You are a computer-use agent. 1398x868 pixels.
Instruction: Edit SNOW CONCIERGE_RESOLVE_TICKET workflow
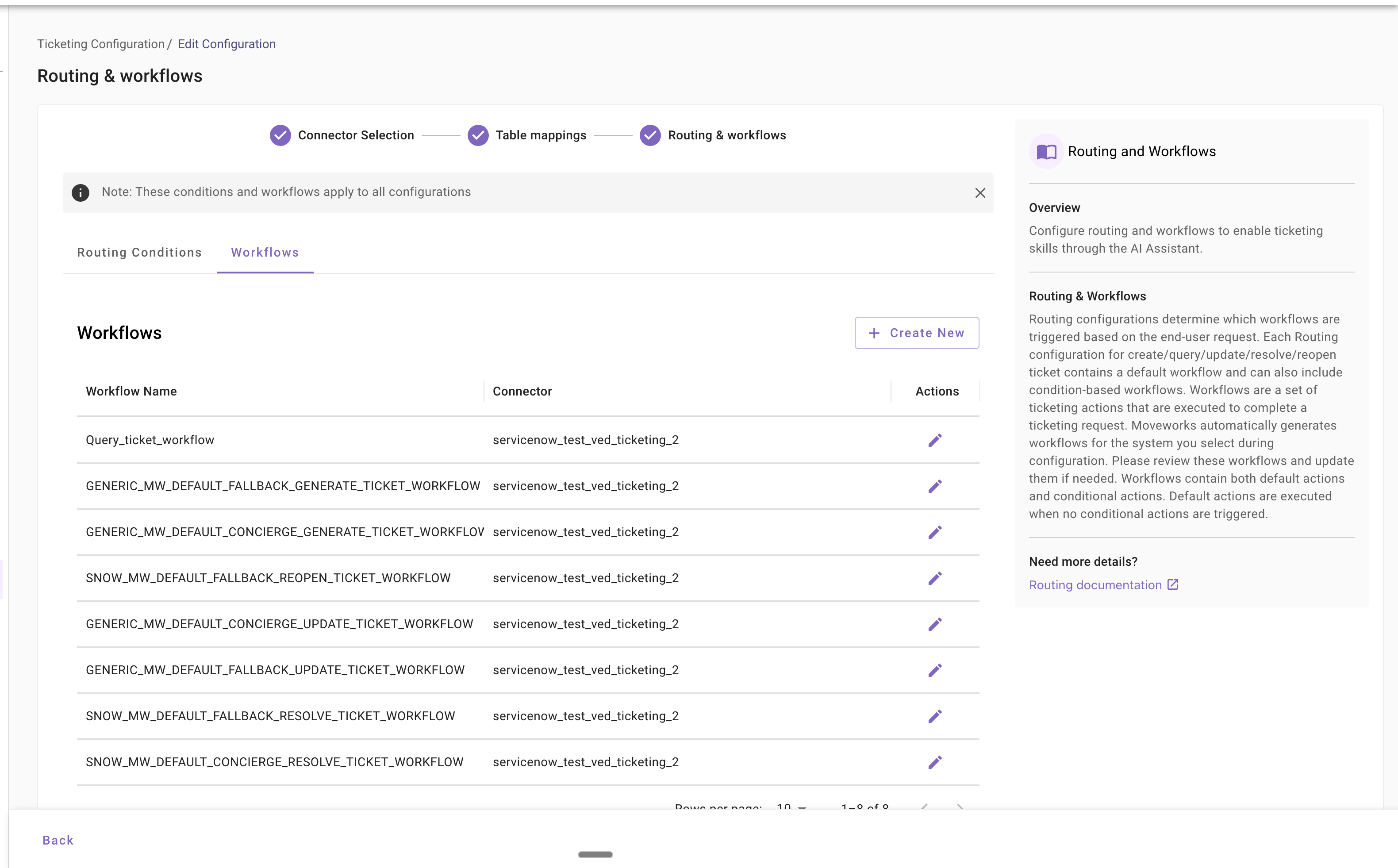(935, 762)
